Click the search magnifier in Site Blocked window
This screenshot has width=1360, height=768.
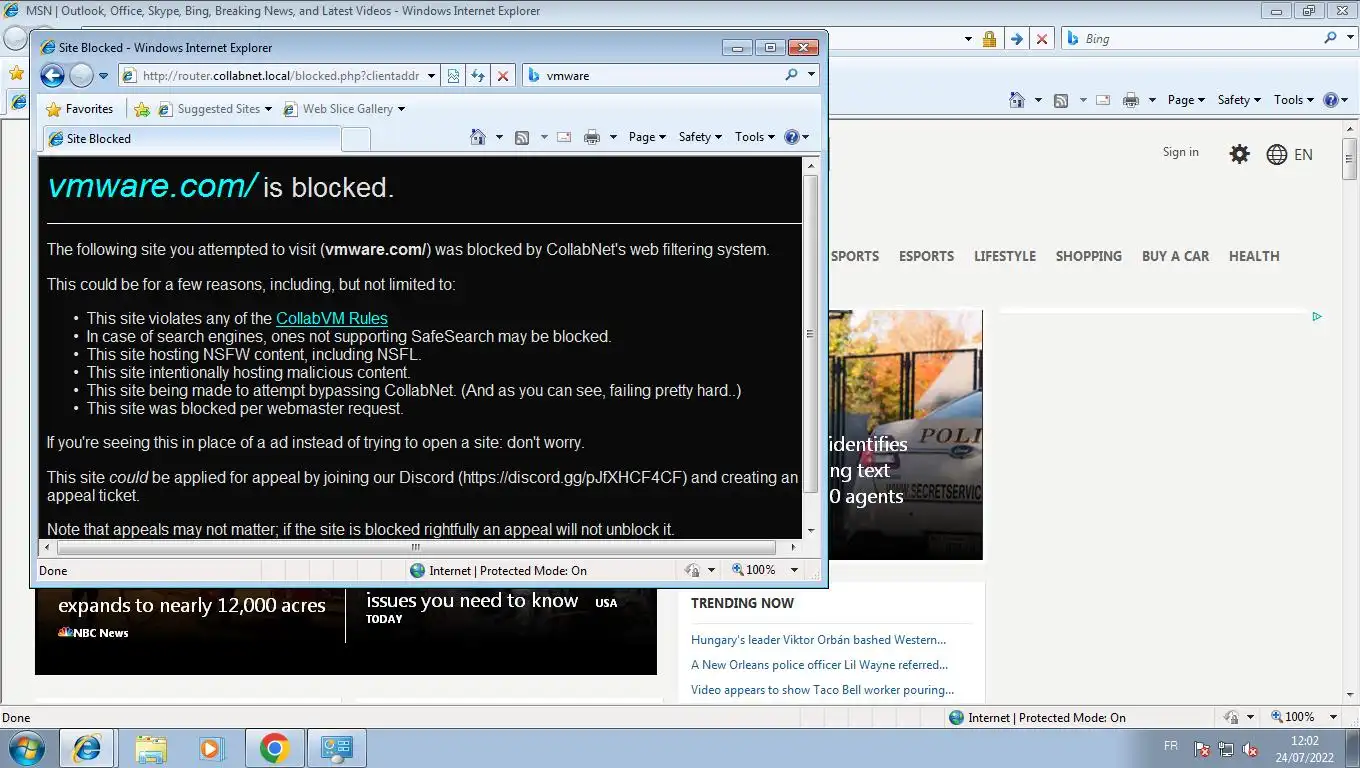(x=792, y=75)
